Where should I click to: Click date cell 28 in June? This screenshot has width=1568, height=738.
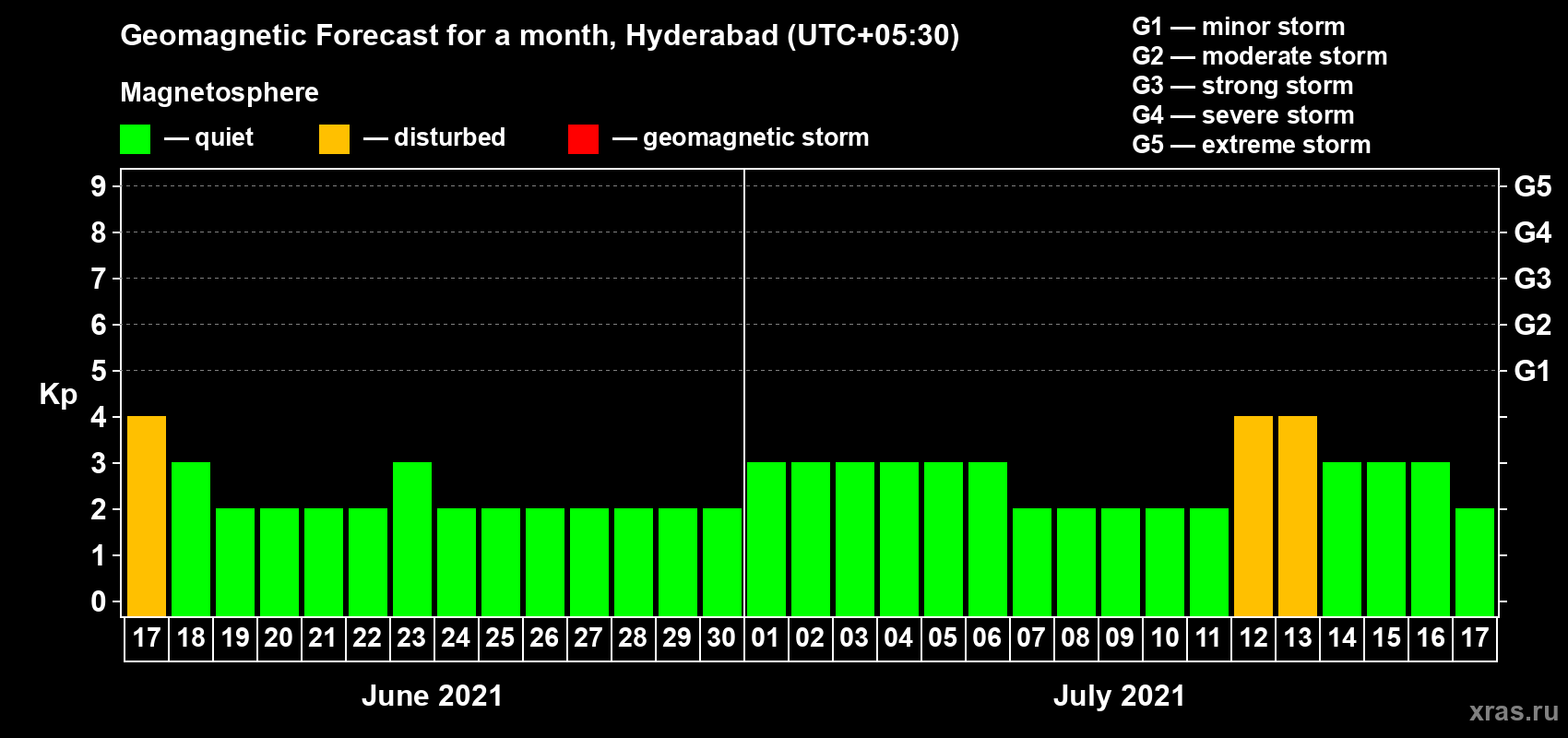pos(633,638)
